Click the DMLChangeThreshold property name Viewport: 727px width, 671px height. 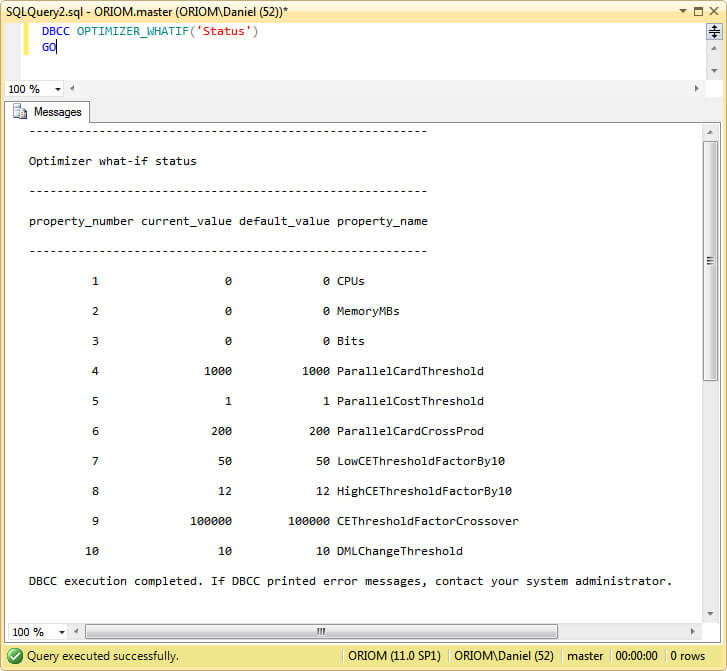400,551
